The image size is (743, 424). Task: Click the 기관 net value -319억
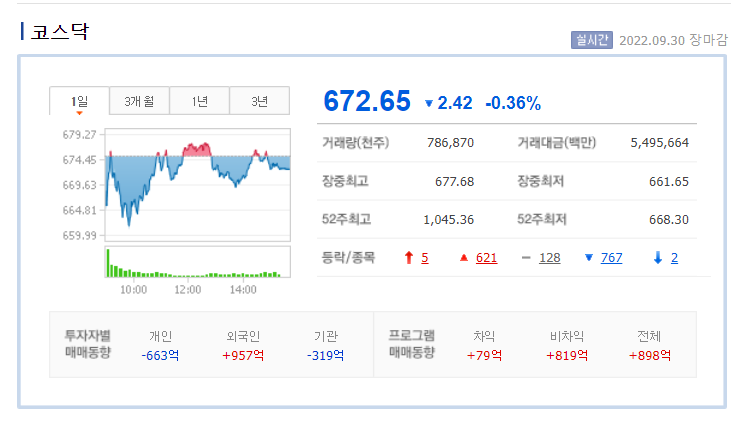pyautogui.click(x=326, y=355)
